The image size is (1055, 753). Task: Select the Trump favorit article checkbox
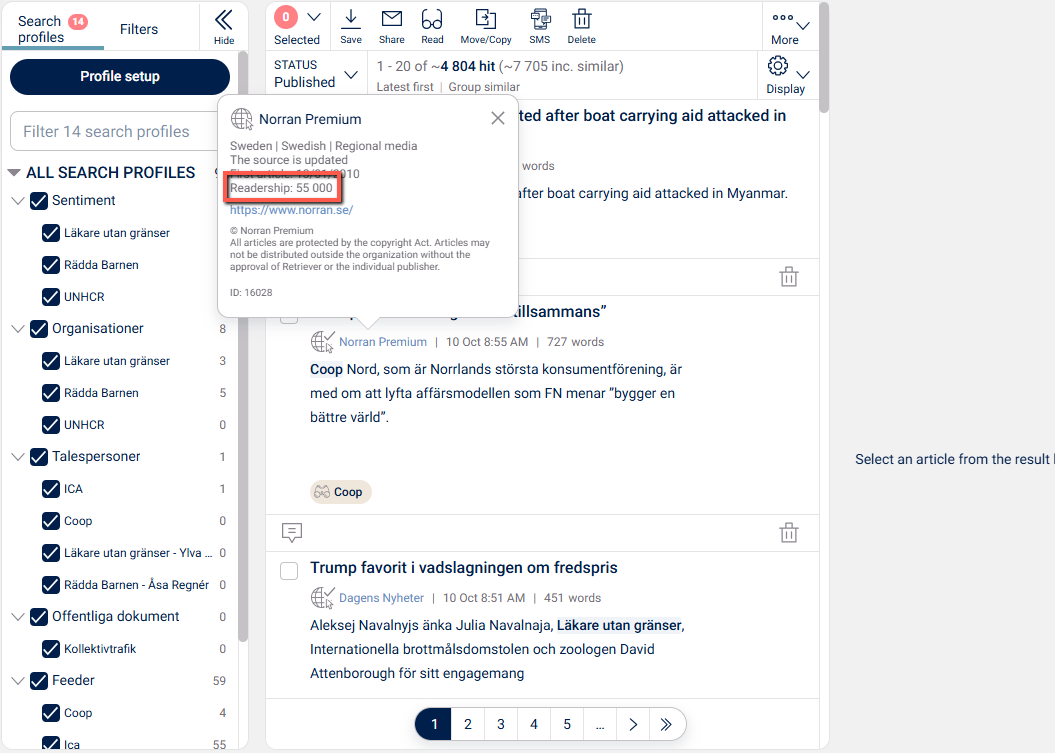[x=289, y=571]
